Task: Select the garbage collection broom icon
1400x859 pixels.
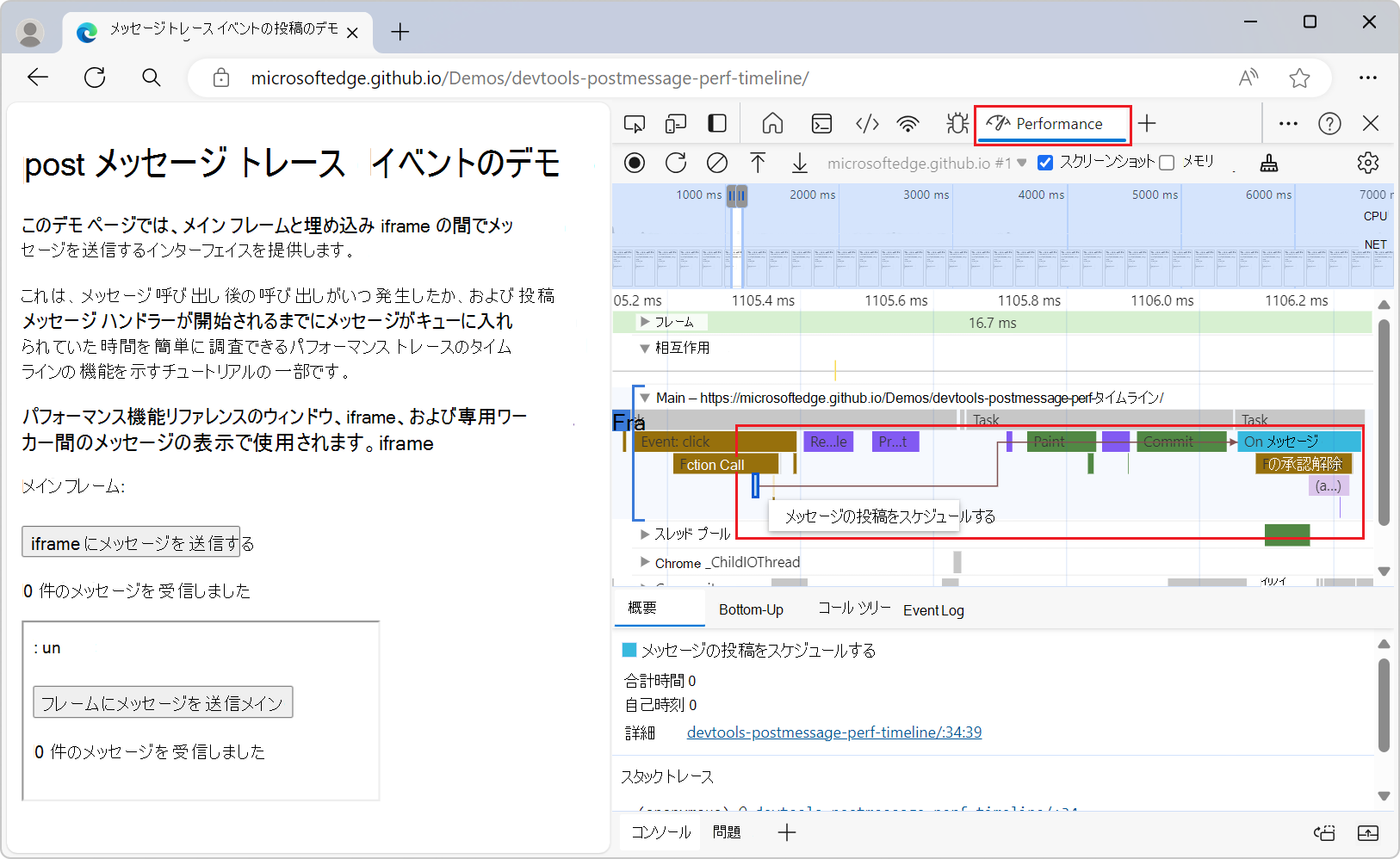Action: click(1269, 163)
